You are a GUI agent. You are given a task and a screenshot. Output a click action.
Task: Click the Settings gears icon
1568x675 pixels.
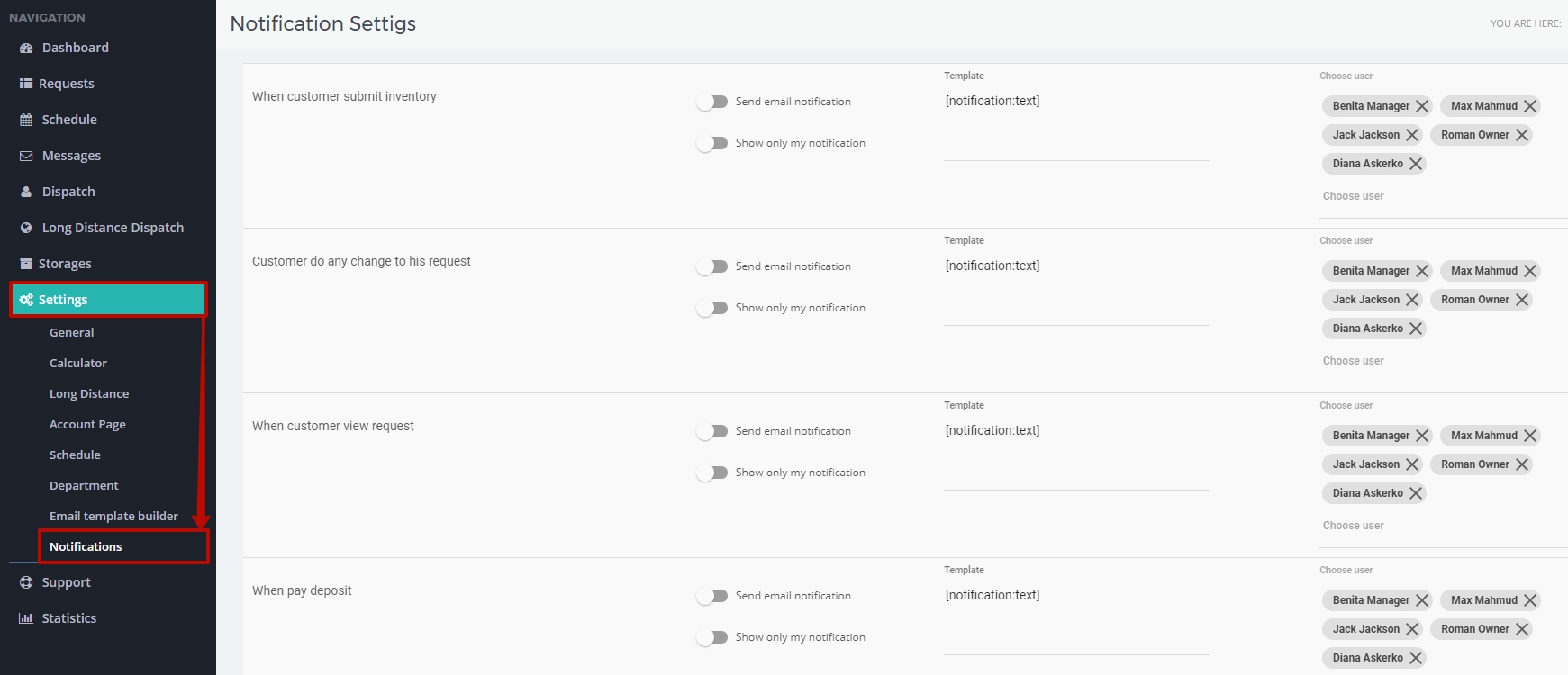26,300
